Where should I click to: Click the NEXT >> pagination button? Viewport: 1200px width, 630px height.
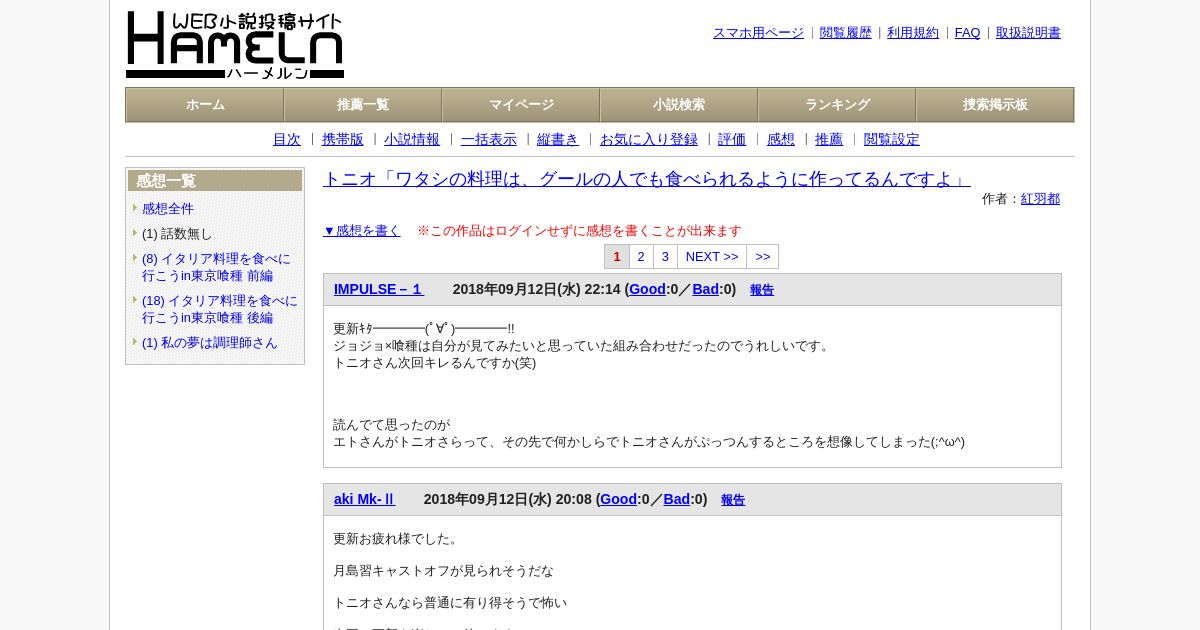tap(712, 257)
